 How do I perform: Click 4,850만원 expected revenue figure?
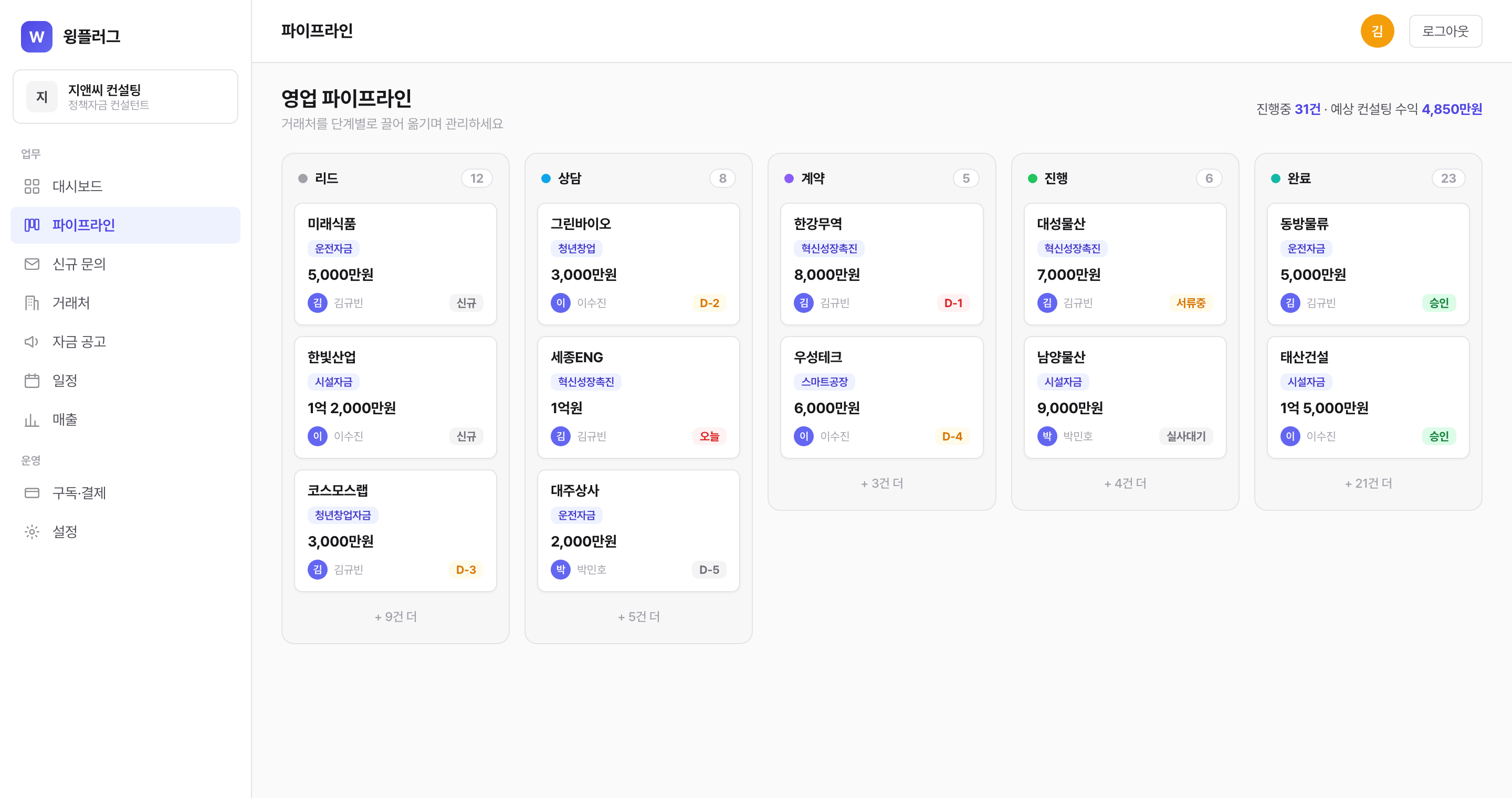tap(1452, 109)
